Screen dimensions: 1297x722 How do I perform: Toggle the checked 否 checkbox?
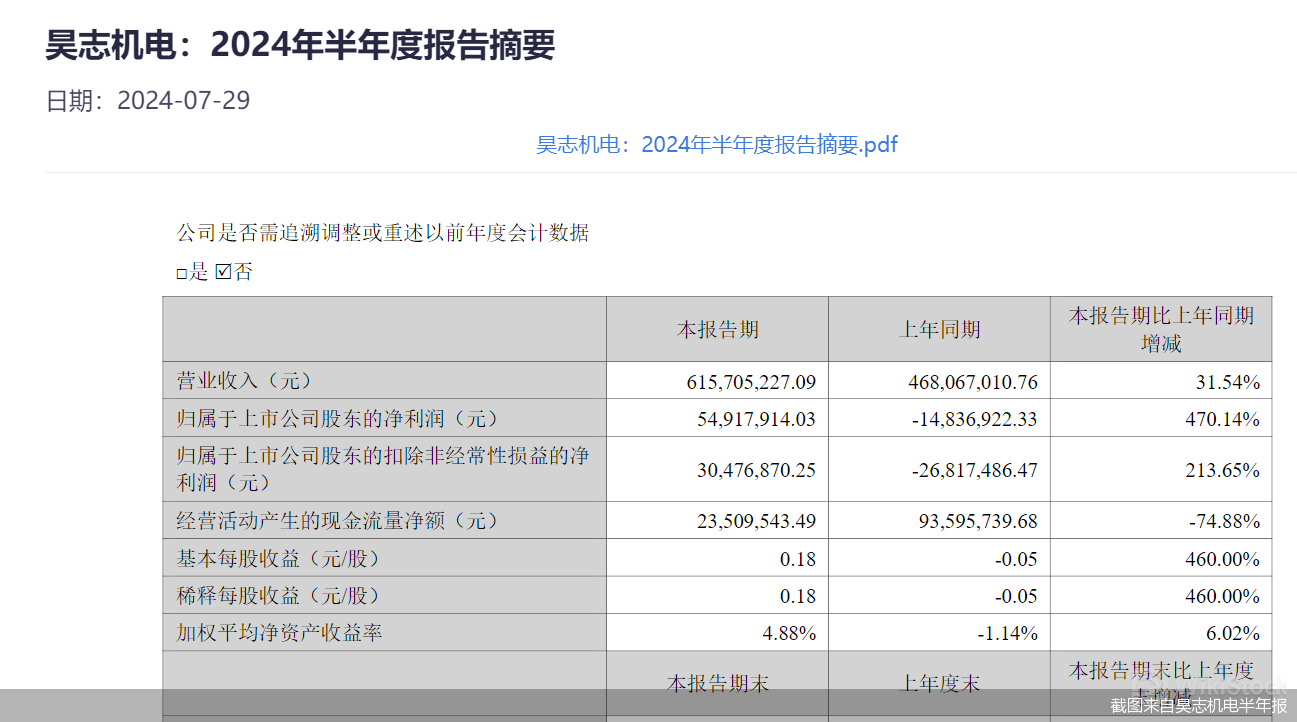223,272
